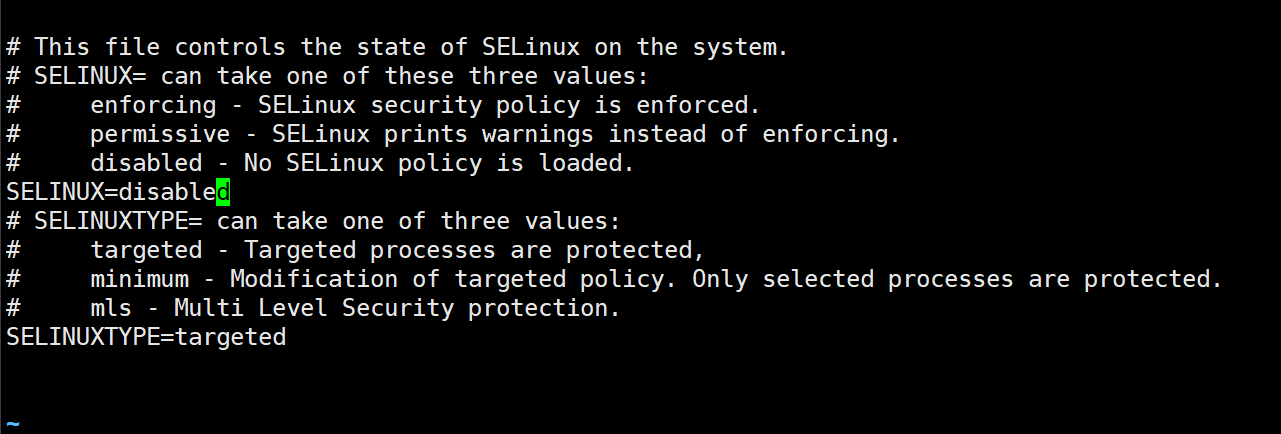Click the 'minimum' option comment line
Screen dimensions: 1281x434
[x=614, y=279]
